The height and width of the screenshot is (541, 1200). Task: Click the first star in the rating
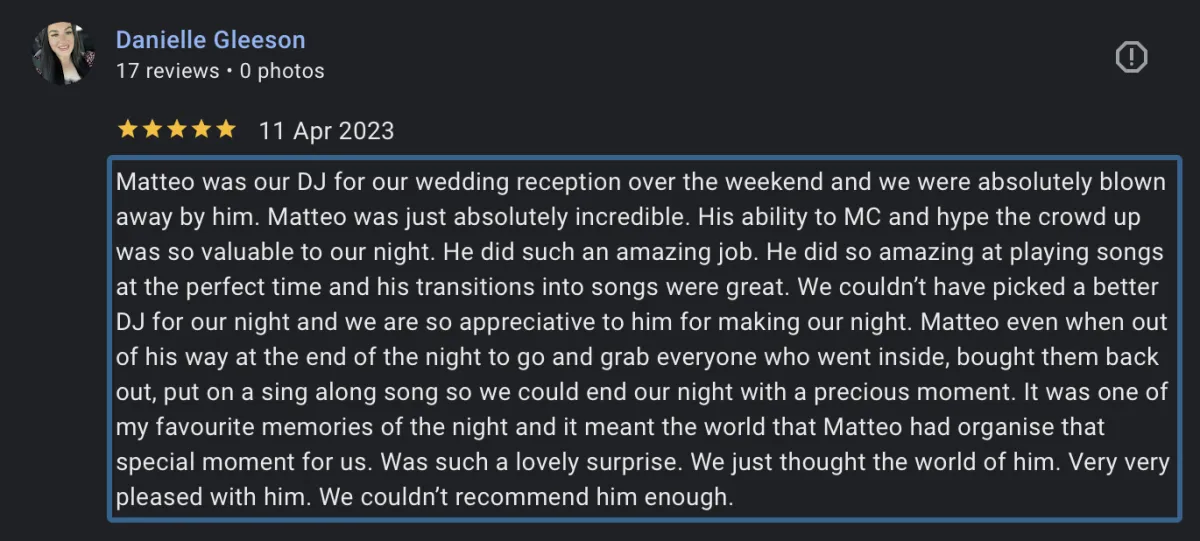[127, 129]
